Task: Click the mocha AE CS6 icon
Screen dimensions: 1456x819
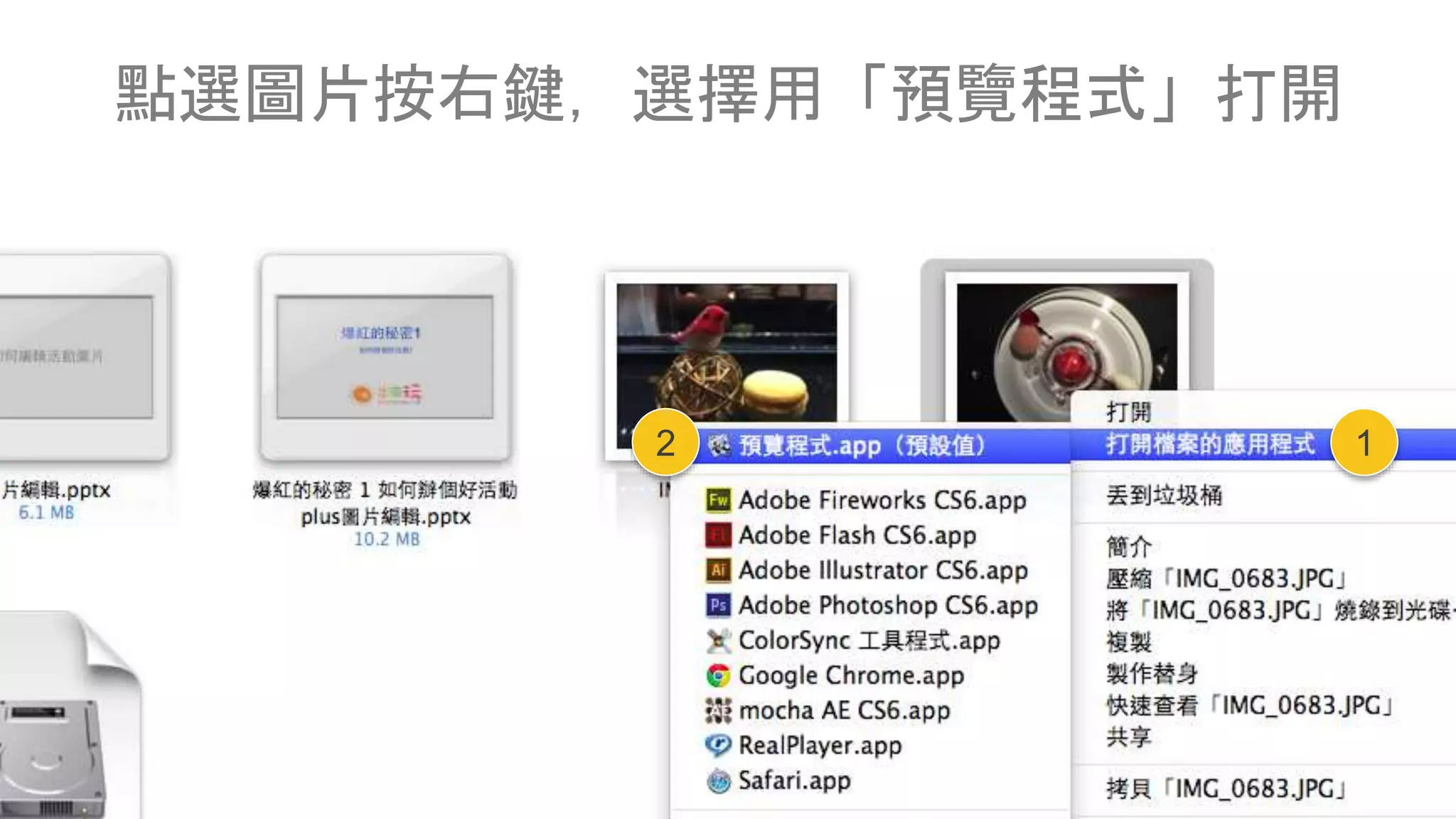Action: (x=718, y=710)
